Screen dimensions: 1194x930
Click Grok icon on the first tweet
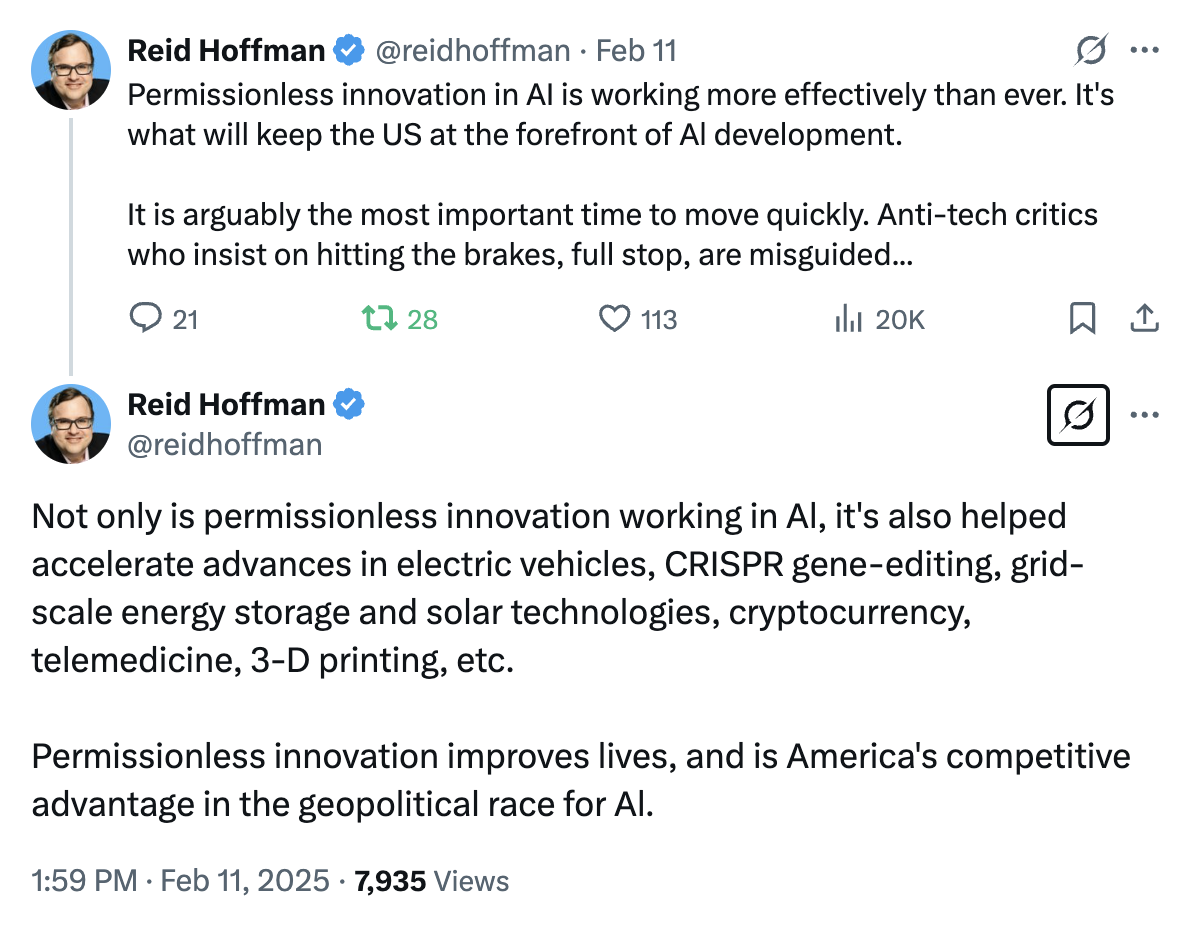tap(1090, 50)
